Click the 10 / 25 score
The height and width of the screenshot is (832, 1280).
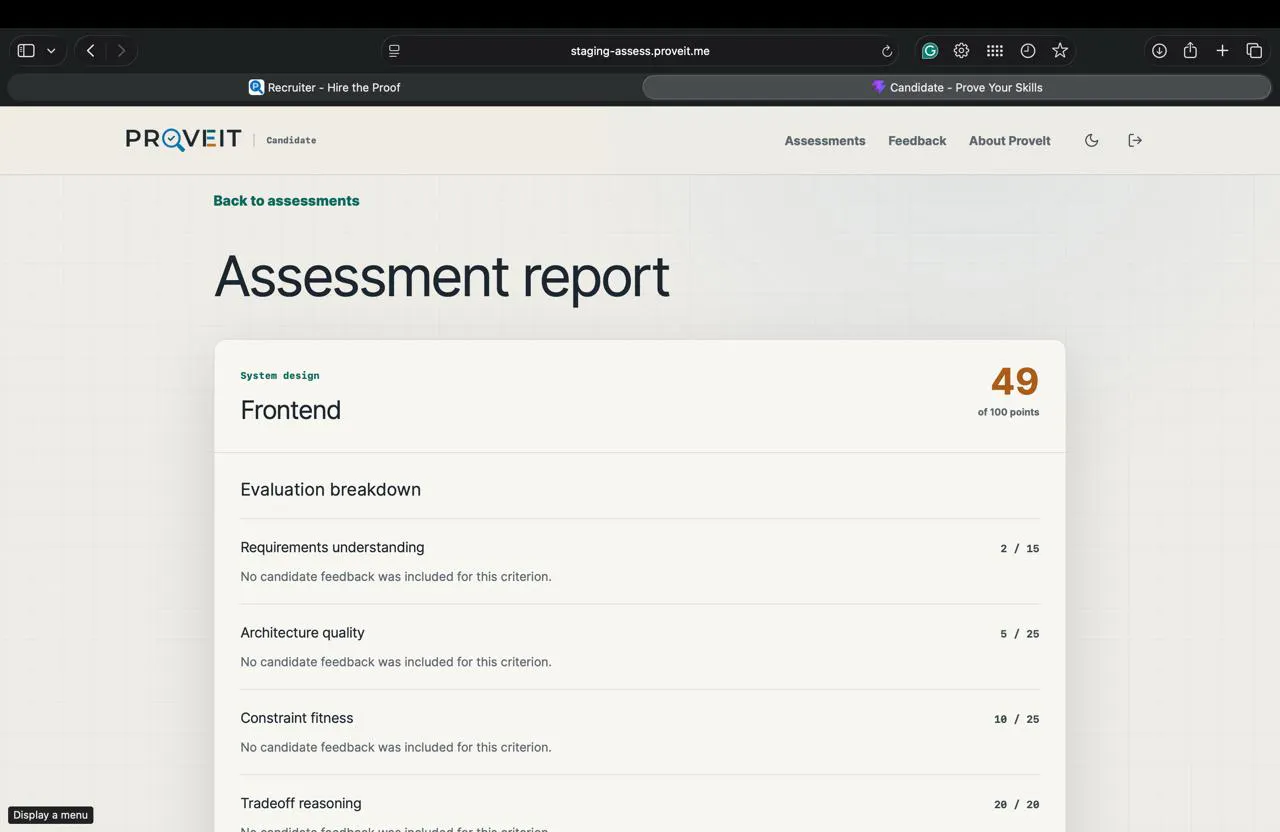1016,719
